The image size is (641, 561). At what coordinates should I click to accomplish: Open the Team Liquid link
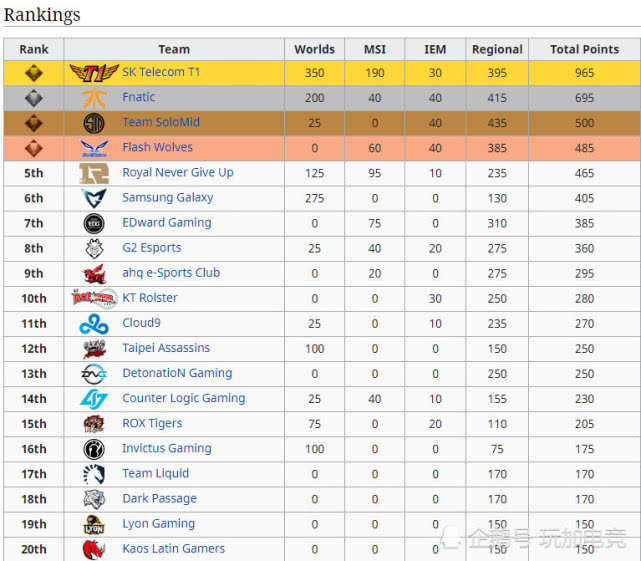tap(156, 473)
